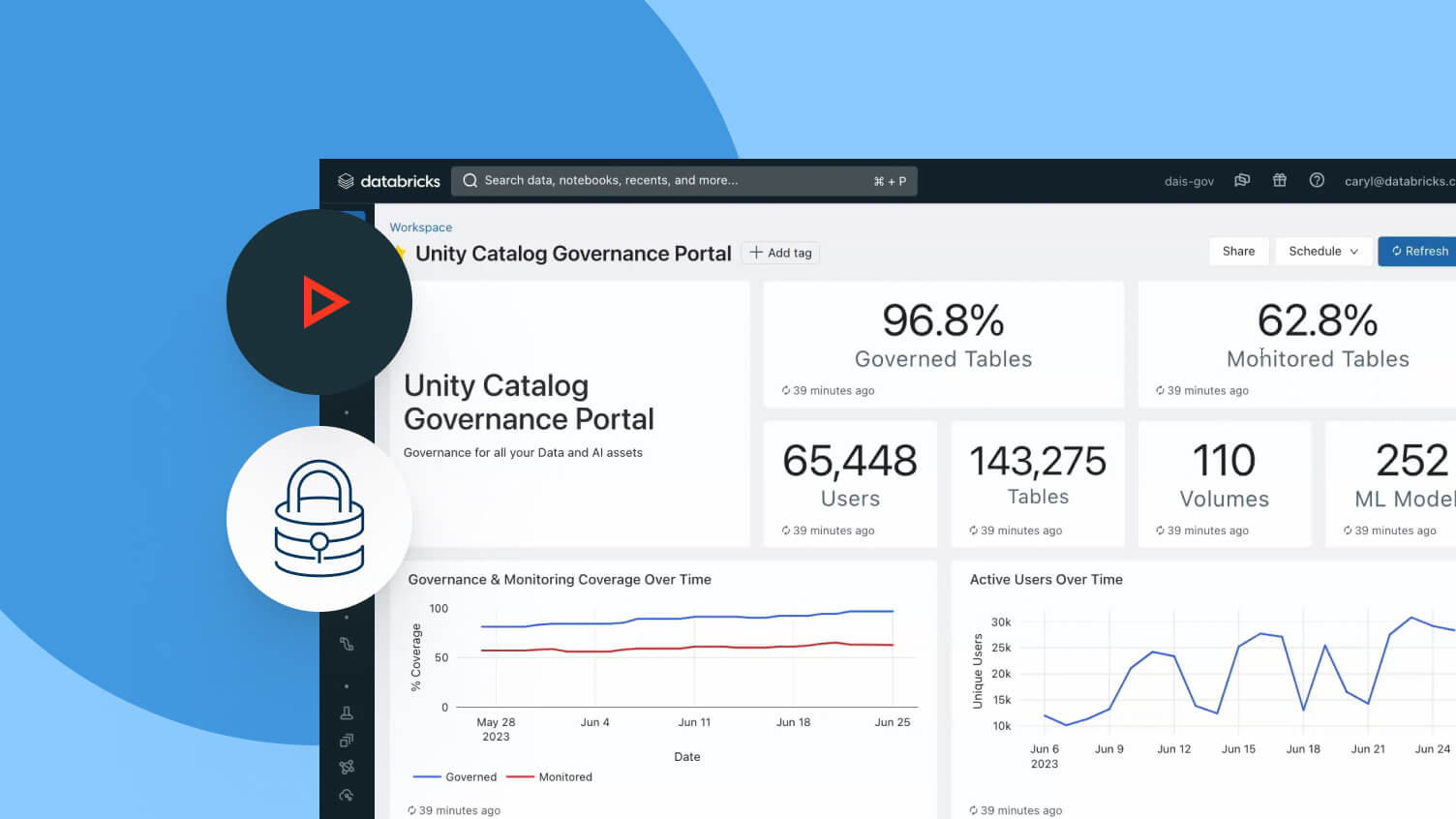The width and height of the screenshot is (1456, 819).
Task: Click the Databricks logo in header
Action: click(389, 181)
